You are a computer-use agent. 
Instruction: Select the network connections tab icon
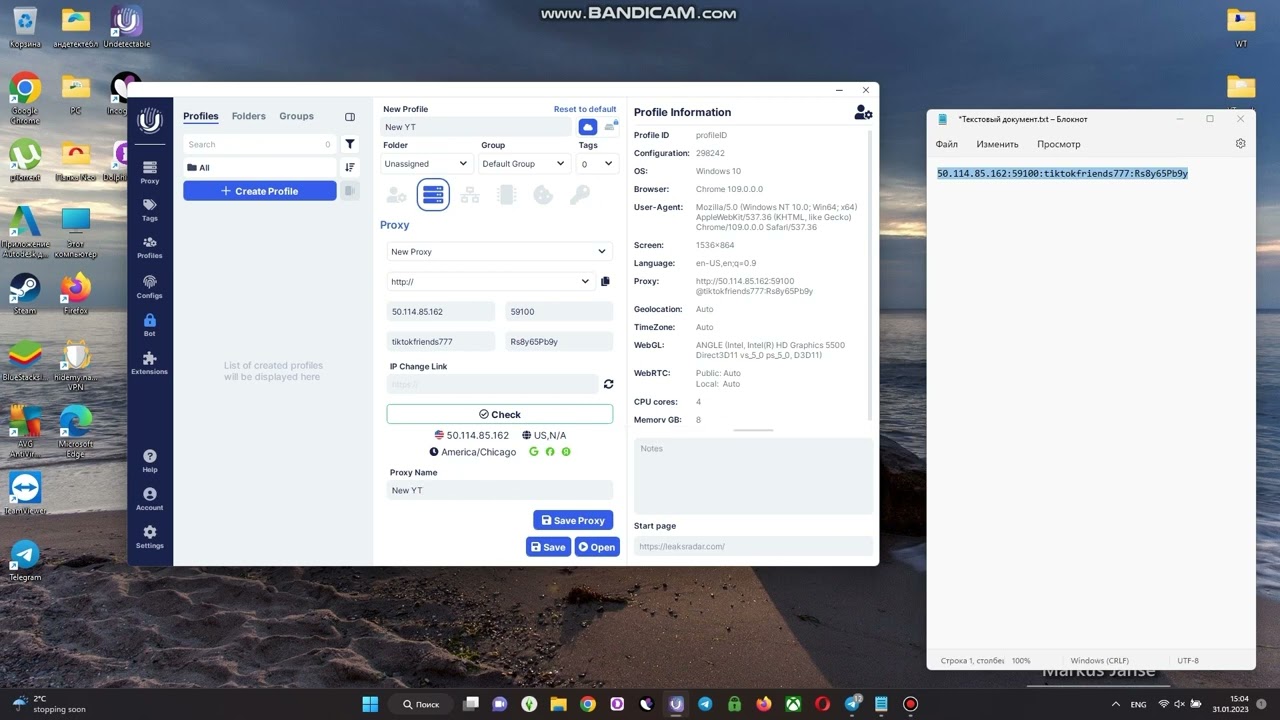pos(469,195)
